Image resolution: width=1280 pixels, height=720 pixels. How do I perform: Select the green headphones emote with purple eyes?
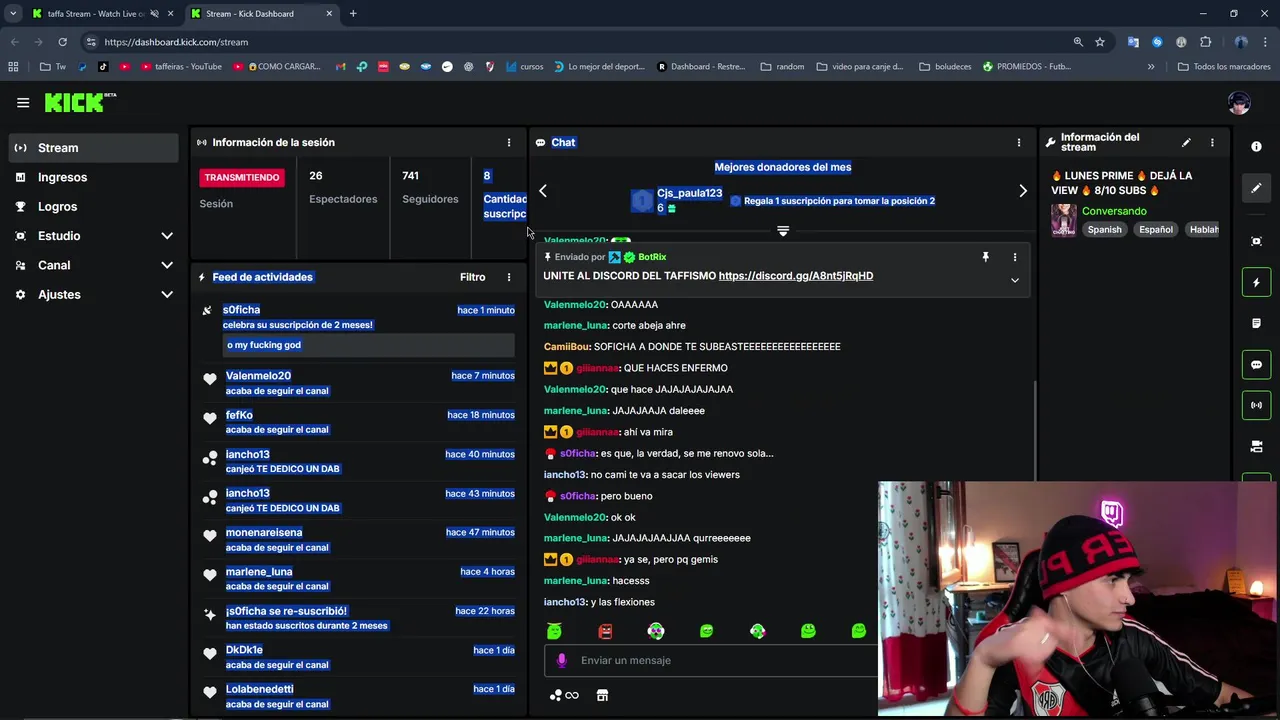tap(655, 631)
